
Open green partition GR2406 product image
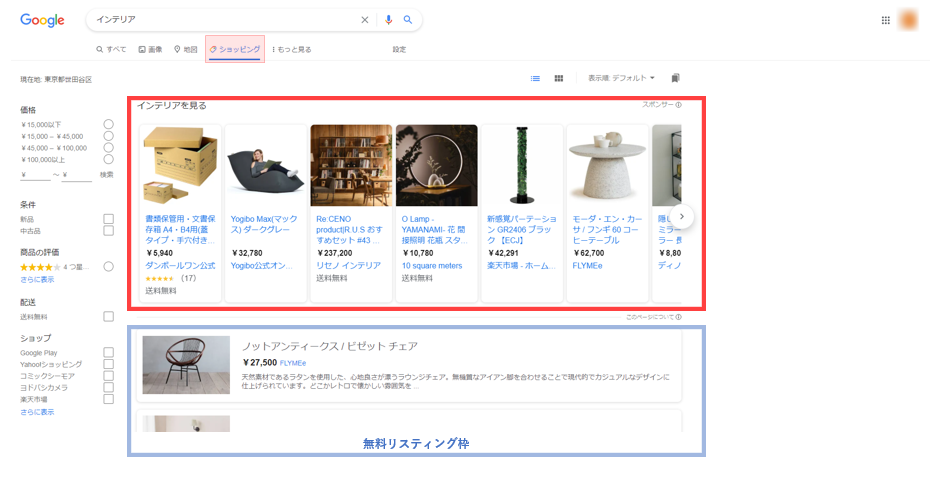pyautogui.click(x=522, y=165)
